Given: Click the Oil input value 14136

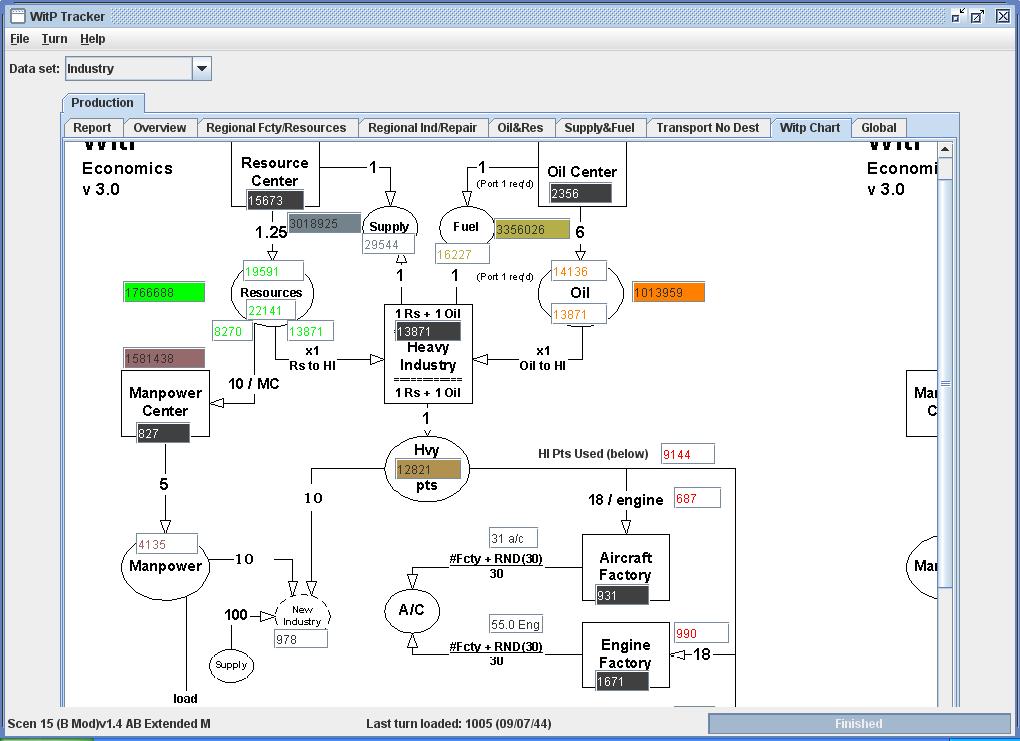Looking at the screenshot, I should (579, 271).
